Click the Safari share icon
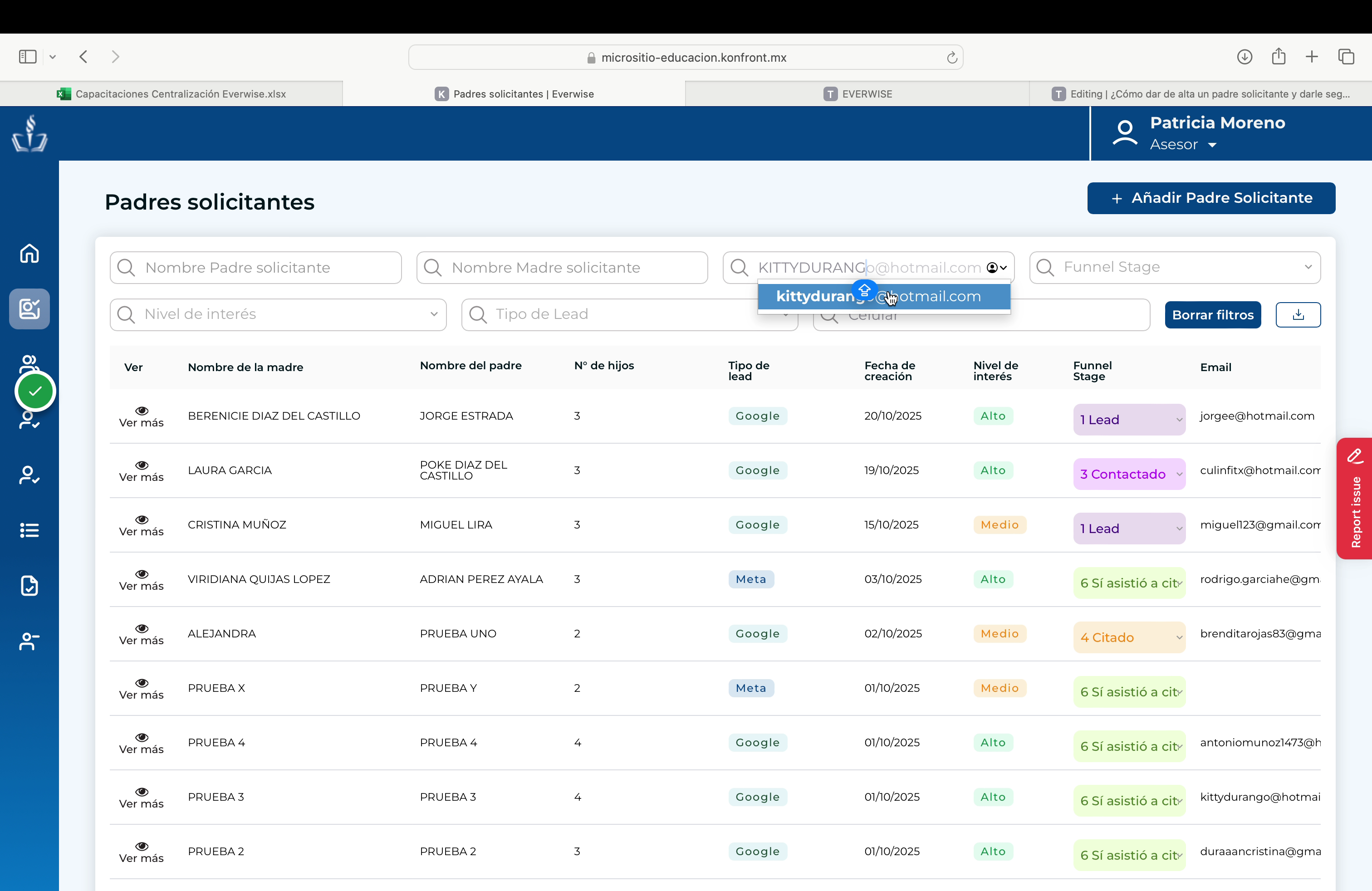 [1279, 56]
